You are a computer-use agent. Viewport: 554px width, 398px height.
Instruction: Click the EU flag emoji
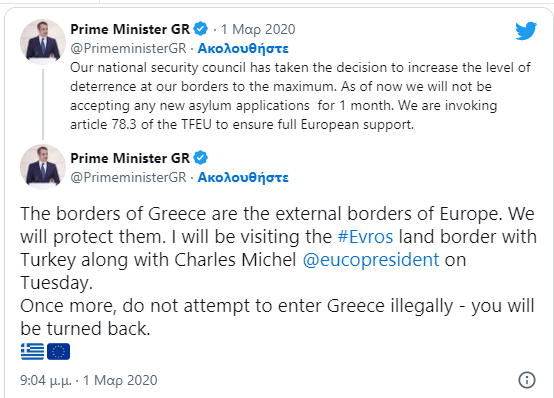(x=58, y=351)
